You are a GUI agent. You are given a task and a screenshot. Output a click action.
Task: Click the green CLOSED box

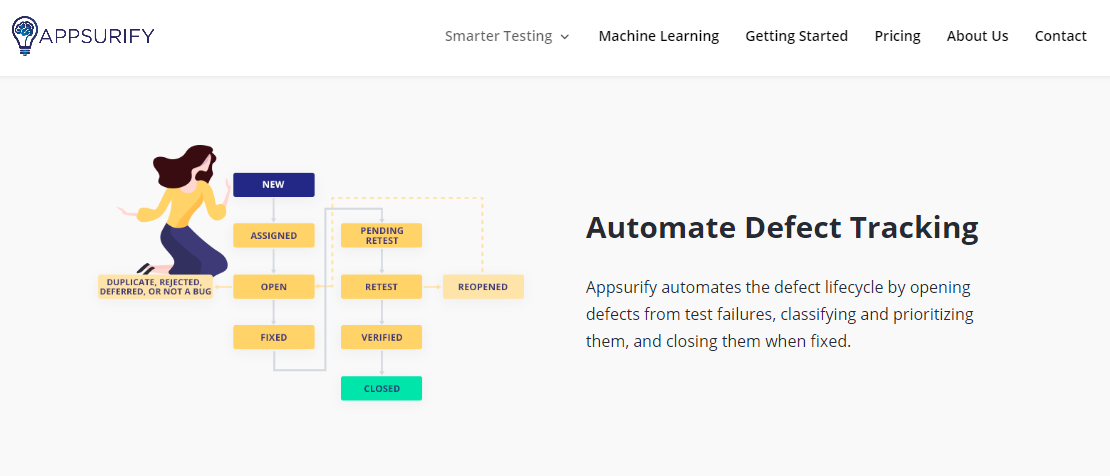coord(382,388)
